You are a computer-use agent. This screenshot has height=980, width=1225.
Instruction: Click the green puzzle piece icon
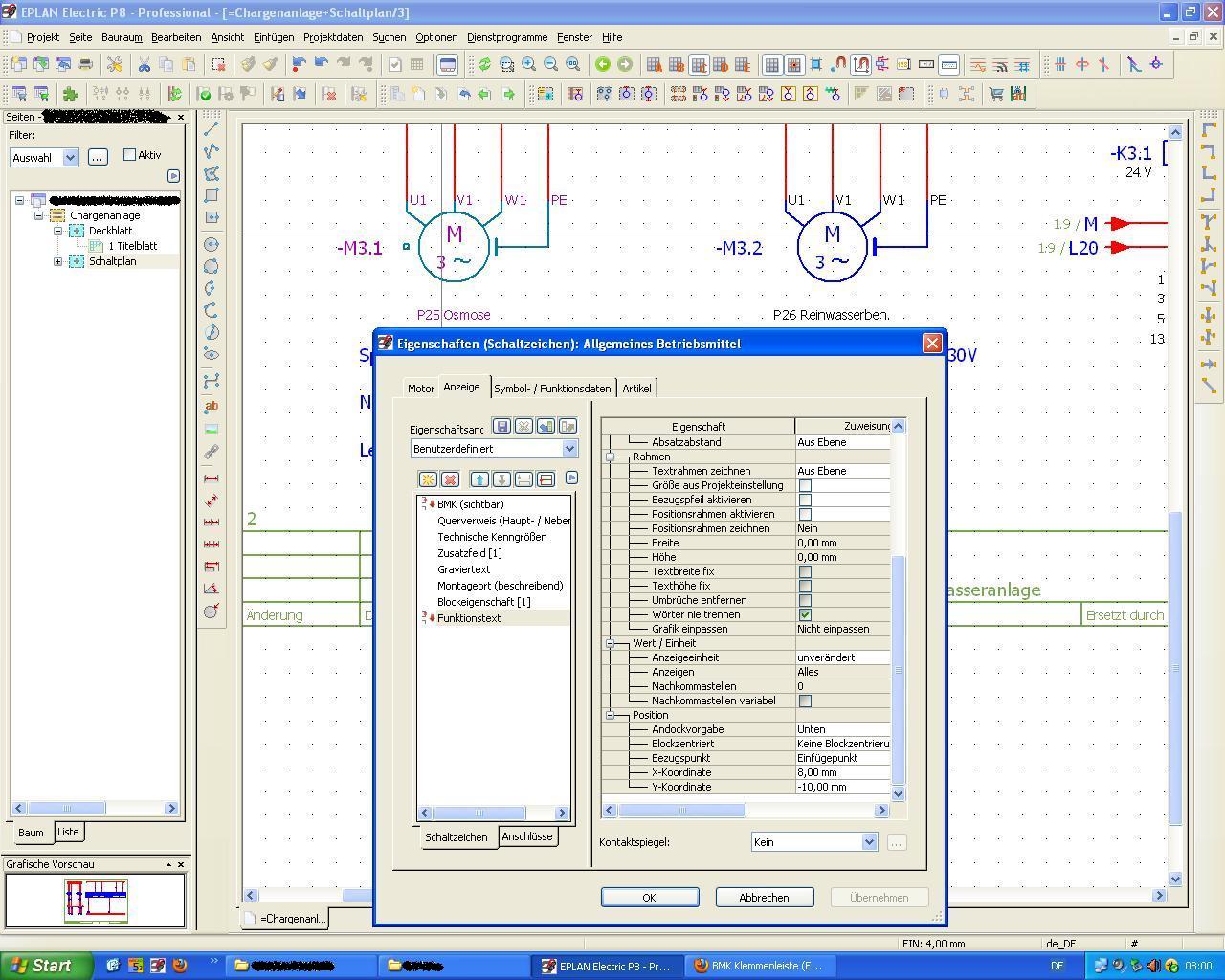click(70, 94)
